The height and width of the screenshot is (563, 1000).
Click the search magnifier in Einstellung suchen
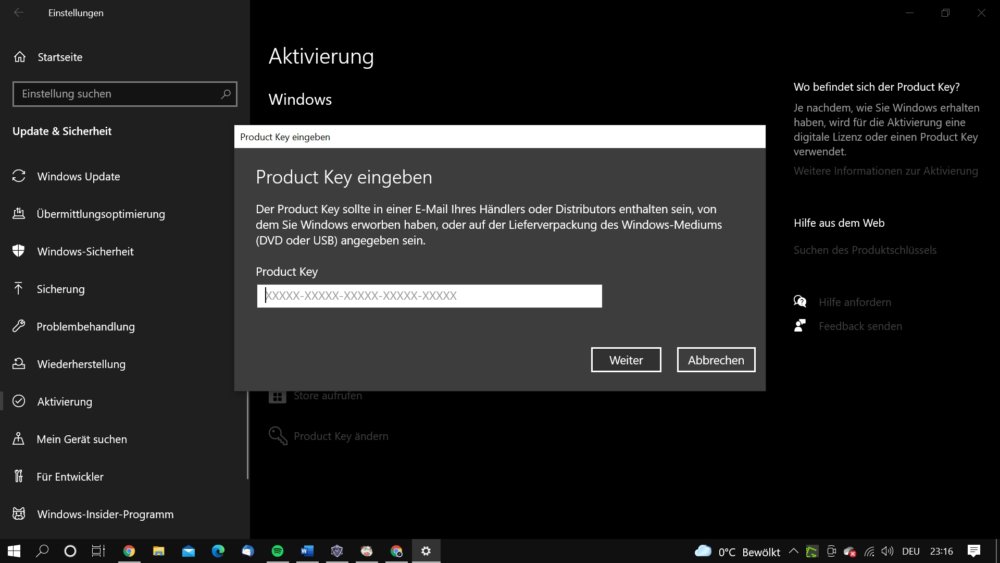click(x=225, y=94)
